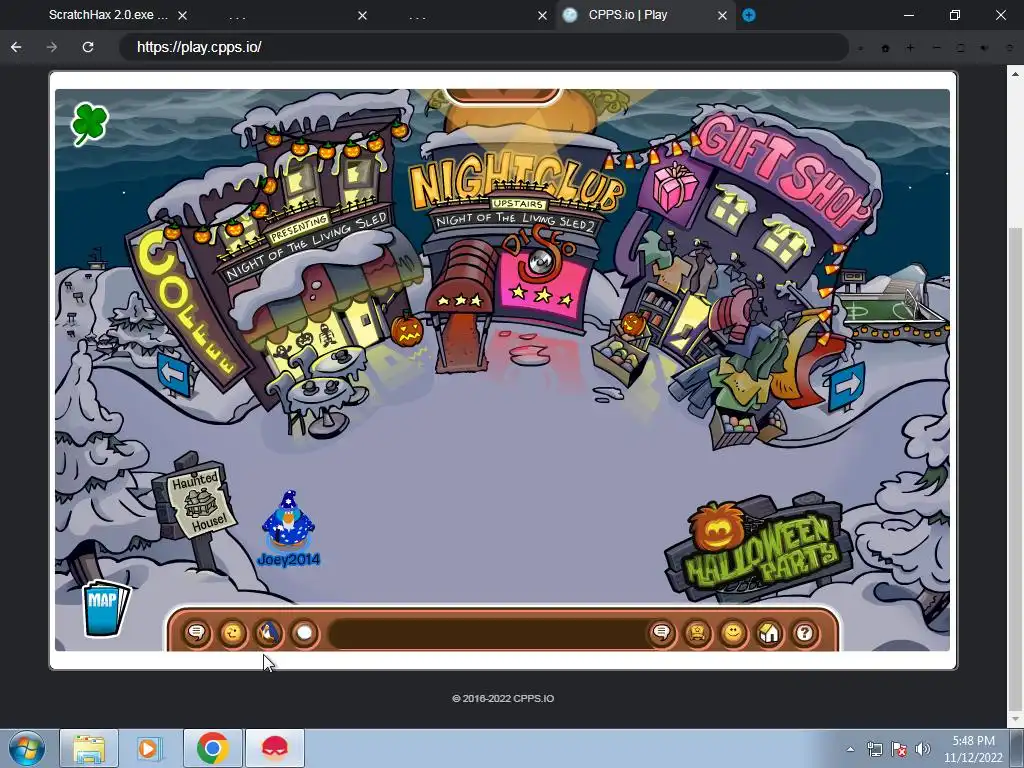
Task: Go back in browser history
Action: tap(16, 47)
